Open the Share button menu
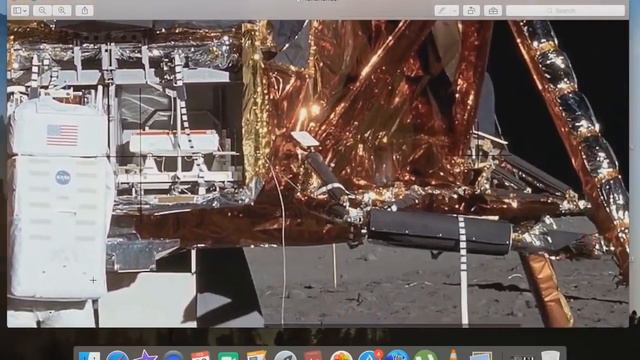 (x=84, y=10)
